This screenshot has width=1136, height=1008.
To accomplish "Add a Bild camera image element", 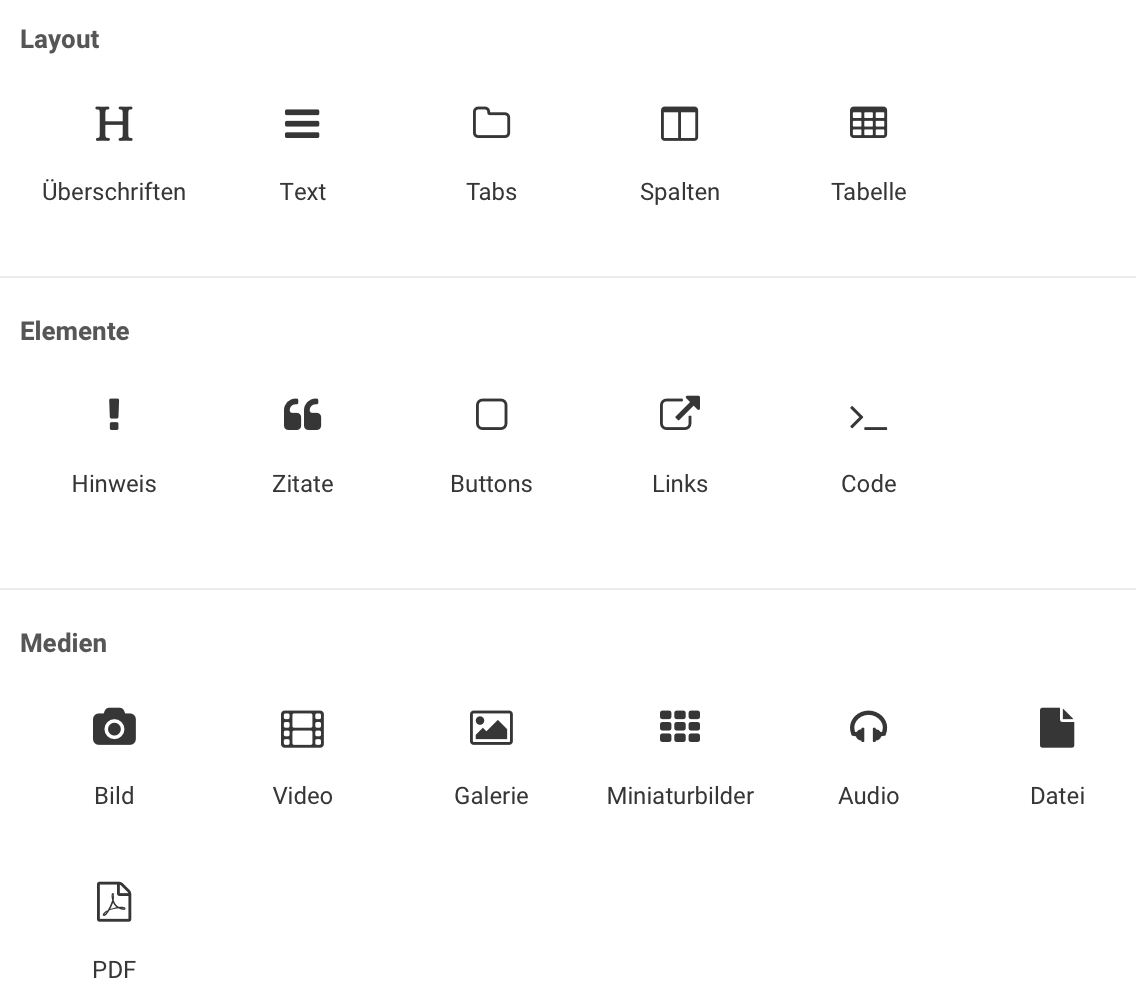I will 114,727.
